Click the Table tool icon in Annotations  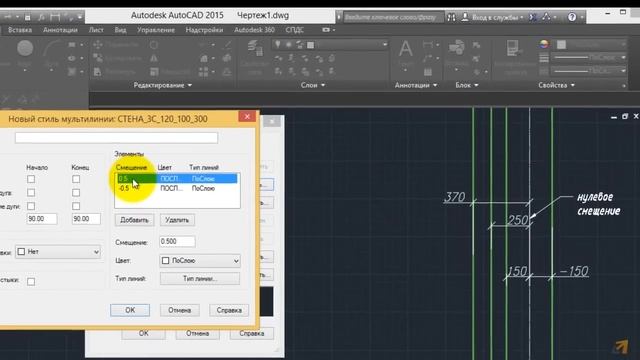(x=428, y=72)
